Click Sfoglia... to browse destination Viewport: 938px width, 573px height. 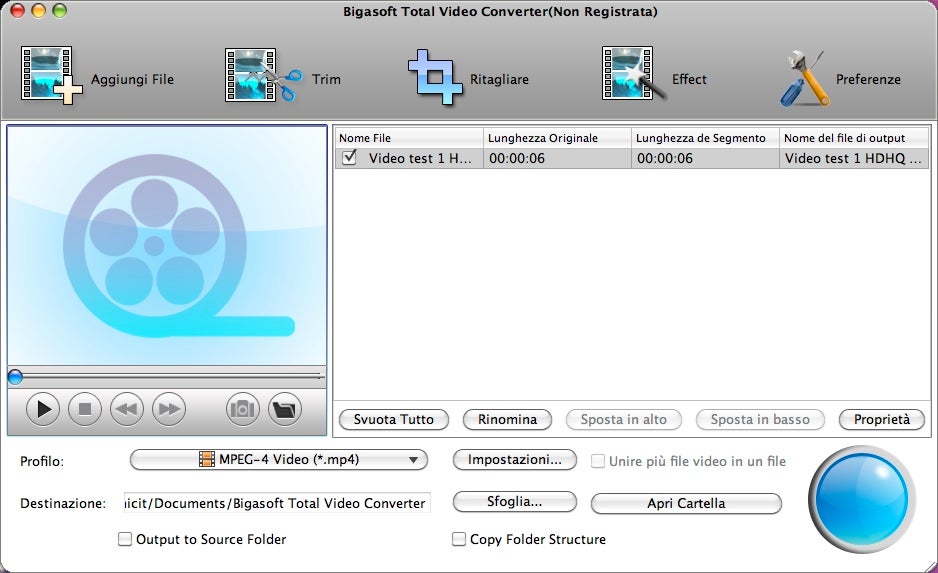pyautogui.click(x=514, y=501)
